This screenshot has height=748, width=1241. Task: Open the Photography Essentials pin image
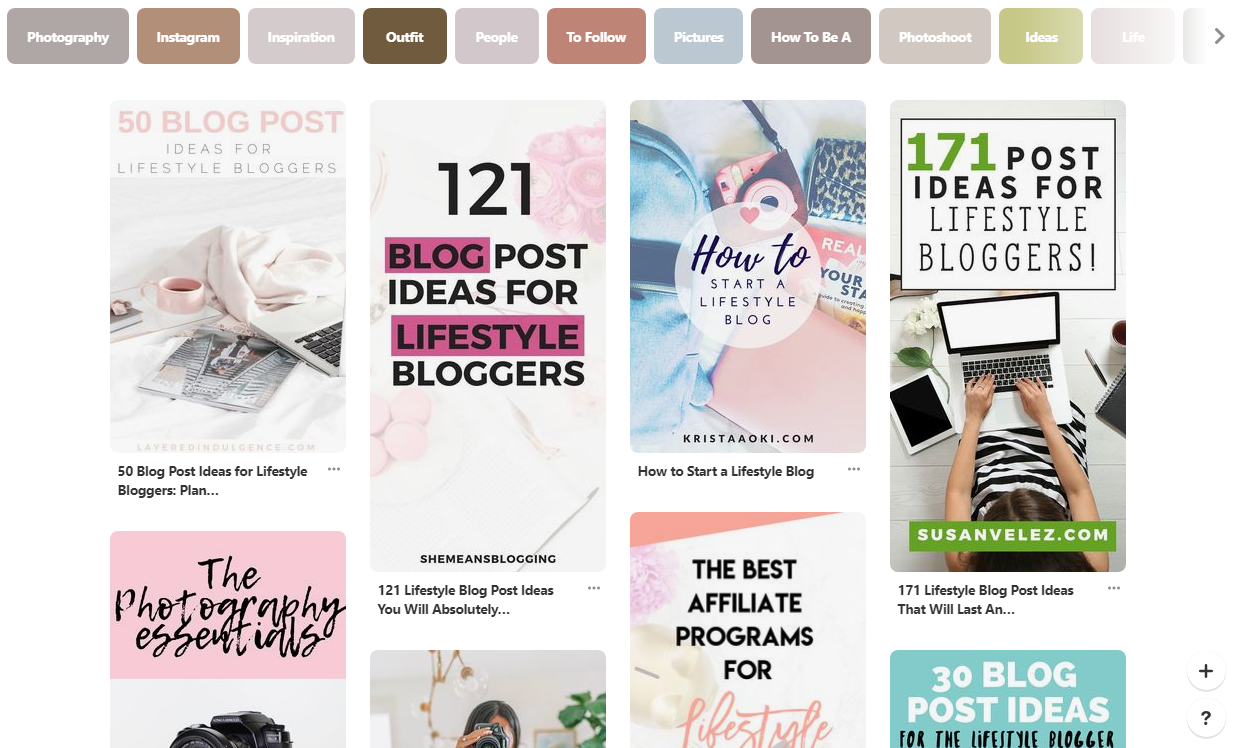click(x=228, y=640)
